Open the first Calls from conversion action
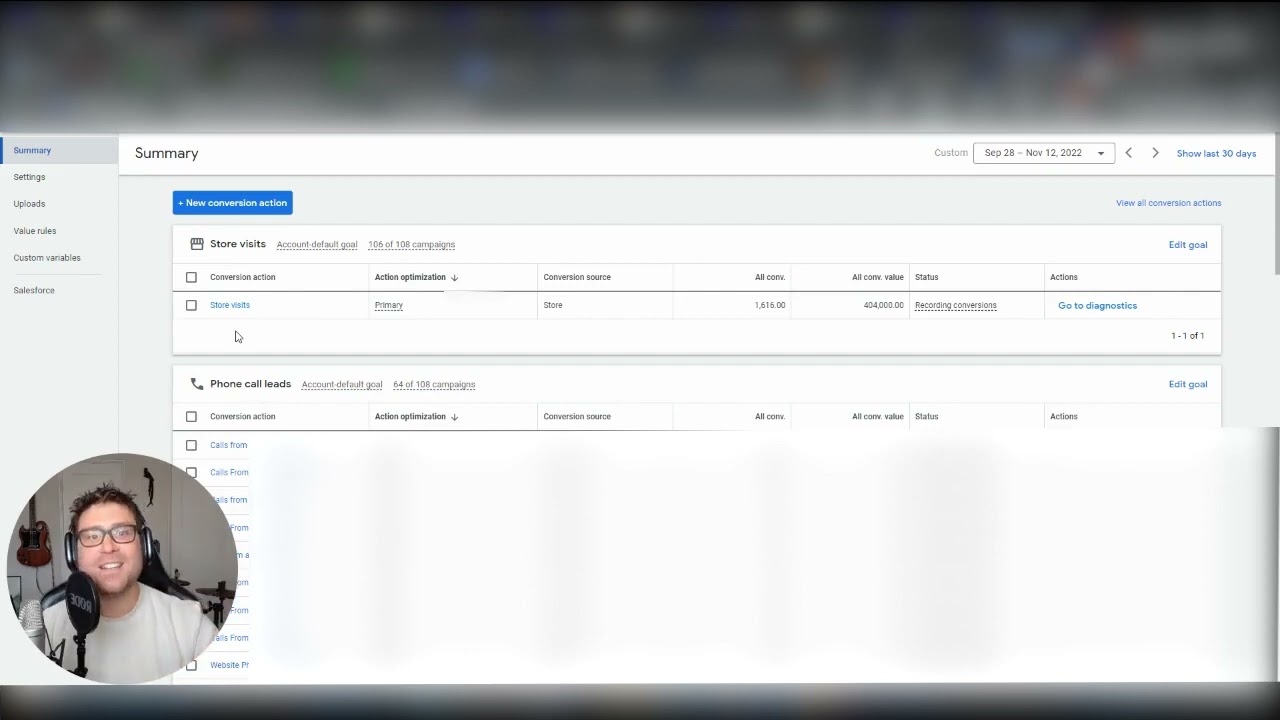The height and width of the screenshot is (720, 1280). tap(228, 445)
